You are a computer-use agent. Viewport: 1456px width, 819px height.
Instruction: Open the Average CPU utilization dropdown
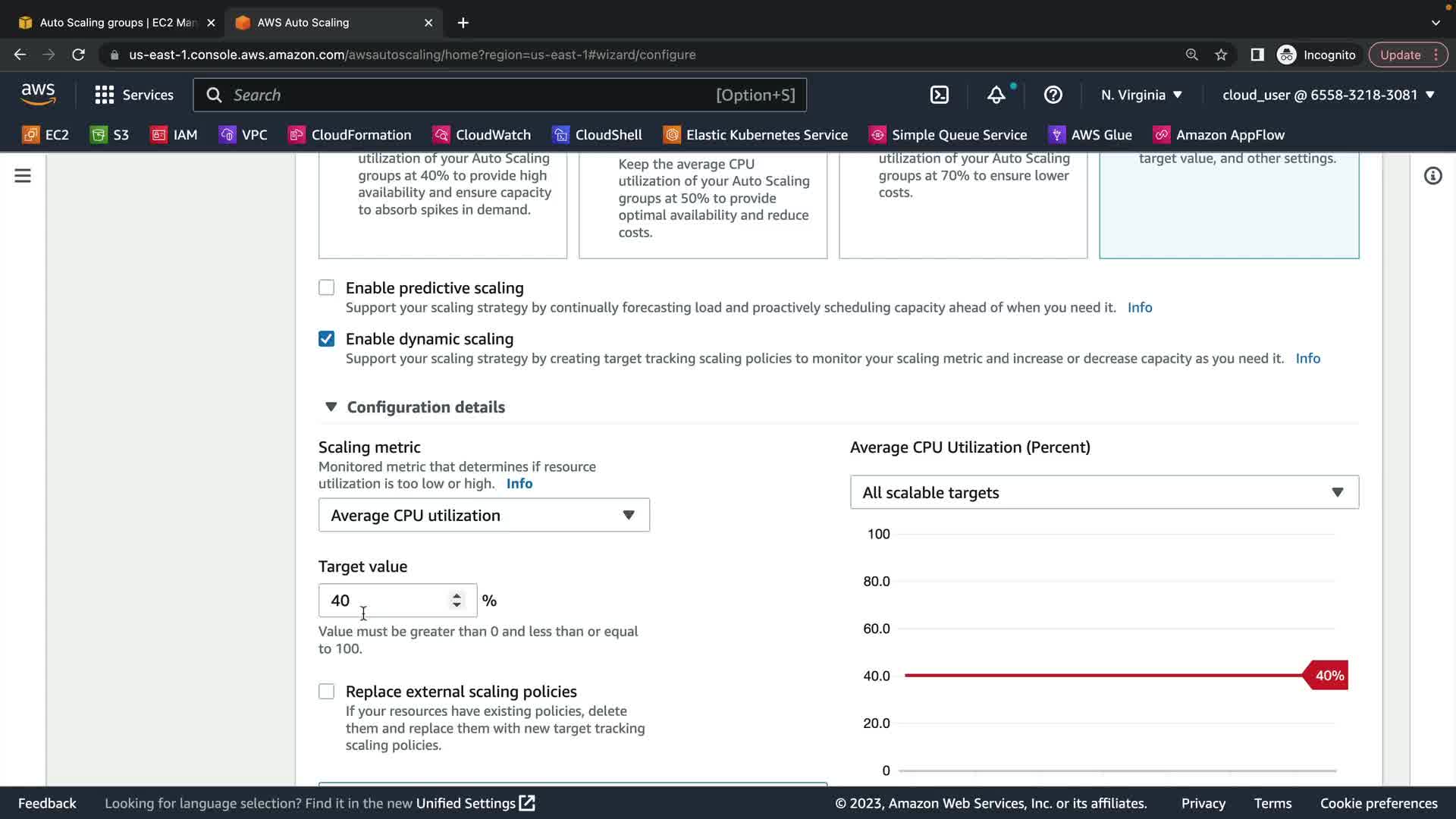(484, 516)
